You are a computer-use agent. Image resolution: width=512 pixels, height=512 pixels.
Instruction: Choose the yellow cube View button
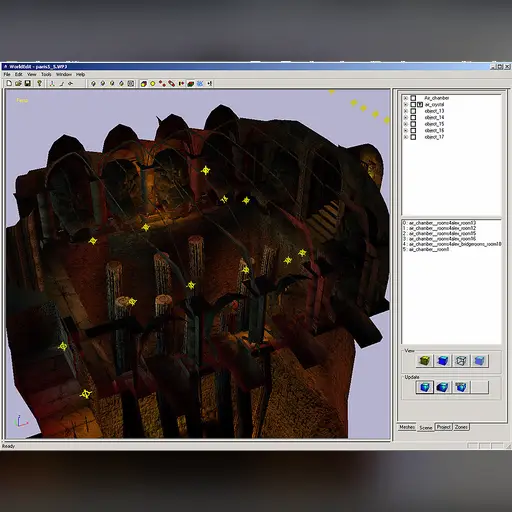425,361
